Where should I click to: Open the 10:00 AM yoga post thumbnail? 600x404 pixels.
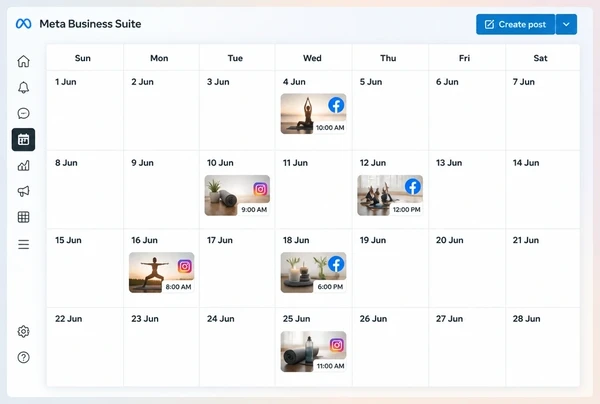[313, 114]
